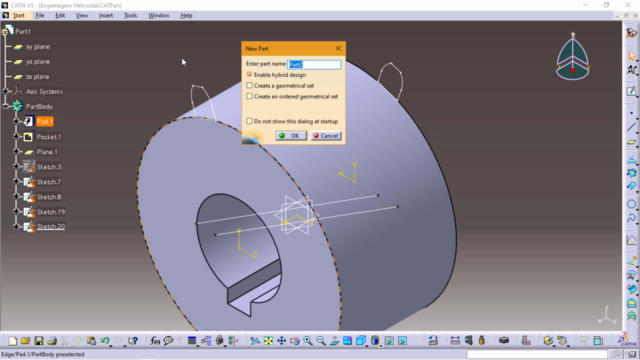Check Create an ordered geometrical set
This screenshot has width=640, height=360.
(249, 96)
